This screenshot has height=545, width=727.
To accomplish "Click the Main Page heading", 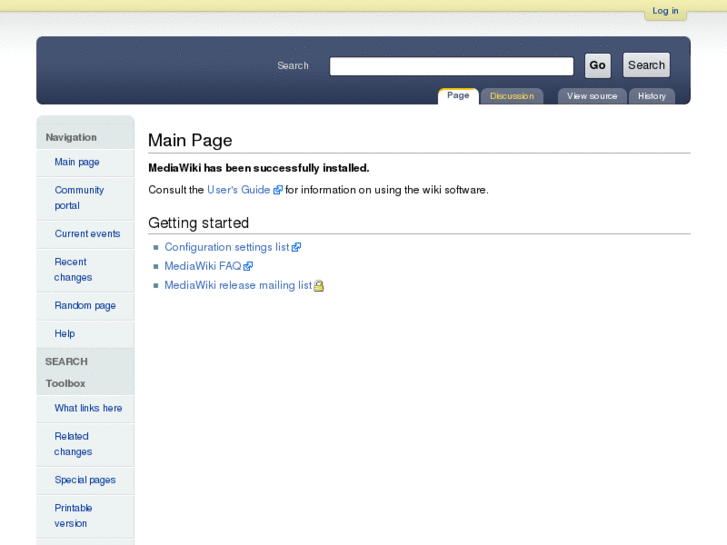I will pyautogui.click(x=190, y=140).
